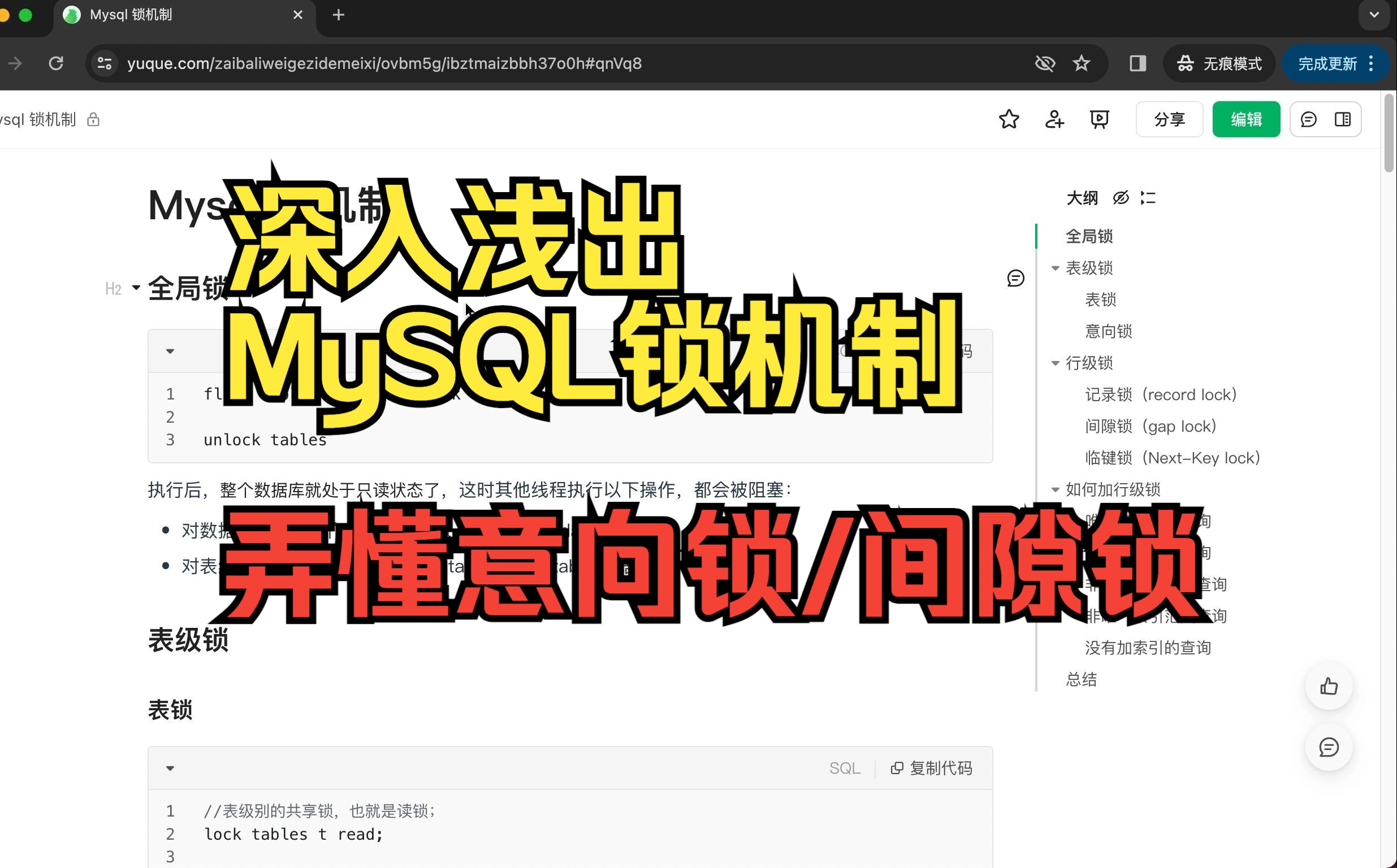Viewport: 1397px width, 868px height.
Task: Open the comments panel icon in header
Action: (x=1309, y=119)
